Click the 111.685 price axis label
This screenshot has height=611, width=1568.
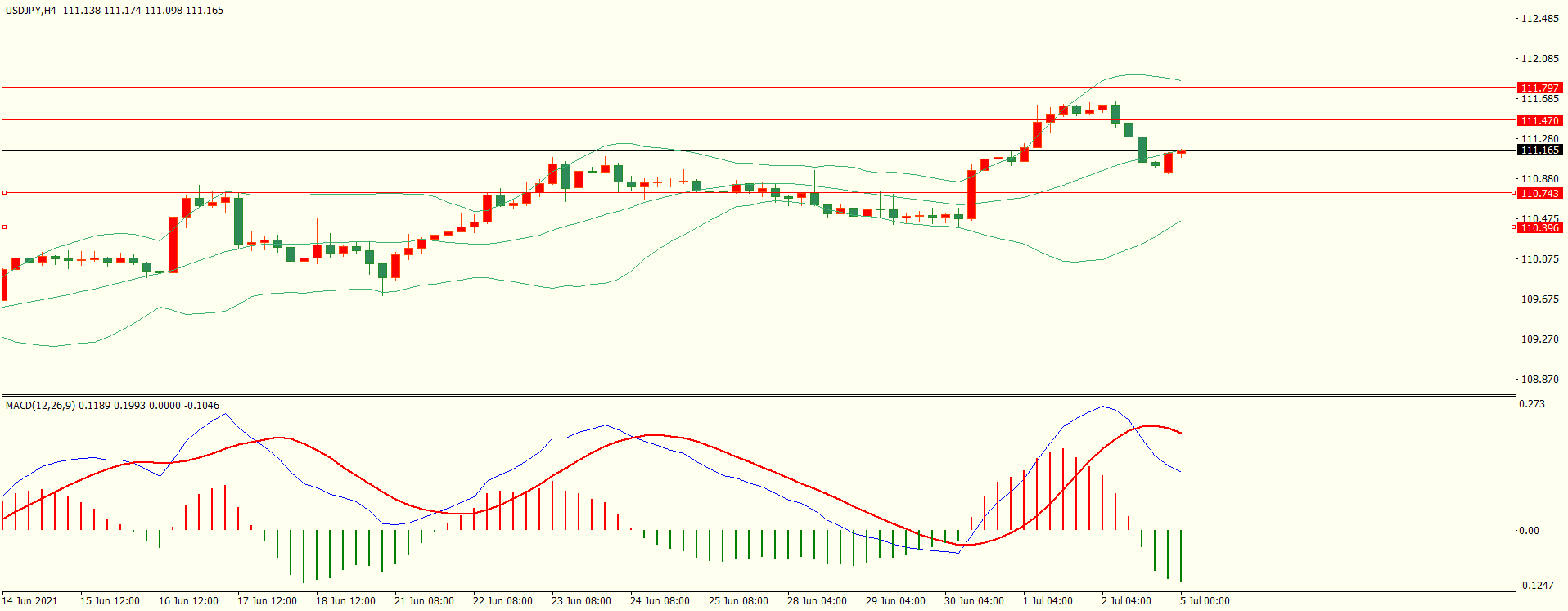[x=1539, y=99]
